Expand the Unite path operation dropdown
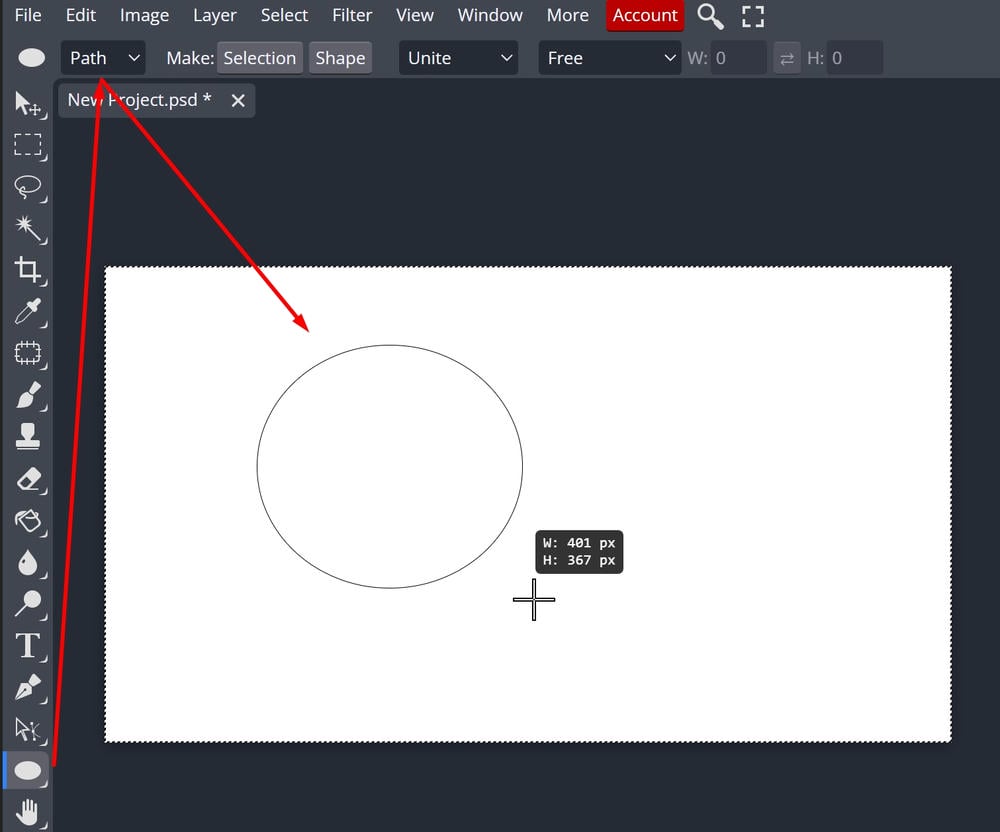The image size is (1000, 832). pos(459,58)
